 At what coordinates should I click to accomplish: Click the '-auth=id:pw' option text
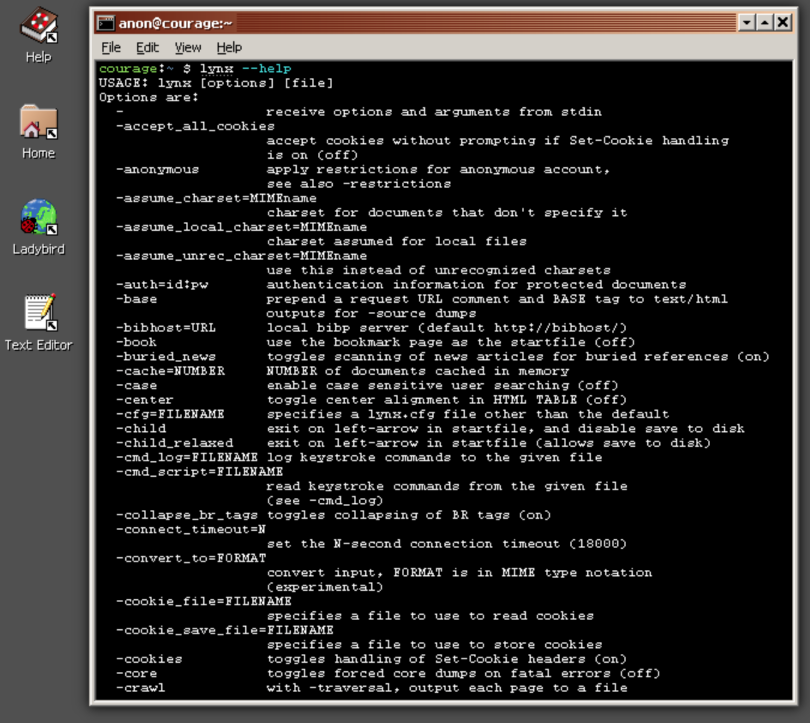162,285
